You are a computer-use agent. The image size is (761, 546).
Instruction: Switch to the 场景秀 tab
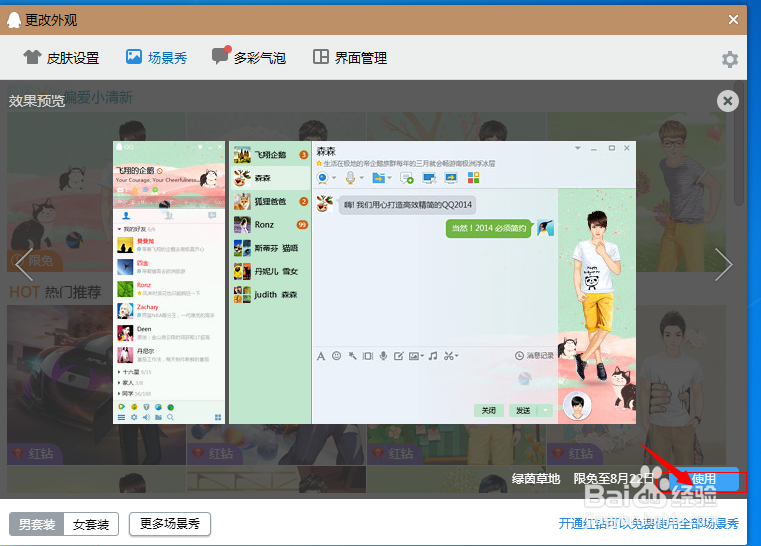[x=157, y=58]
